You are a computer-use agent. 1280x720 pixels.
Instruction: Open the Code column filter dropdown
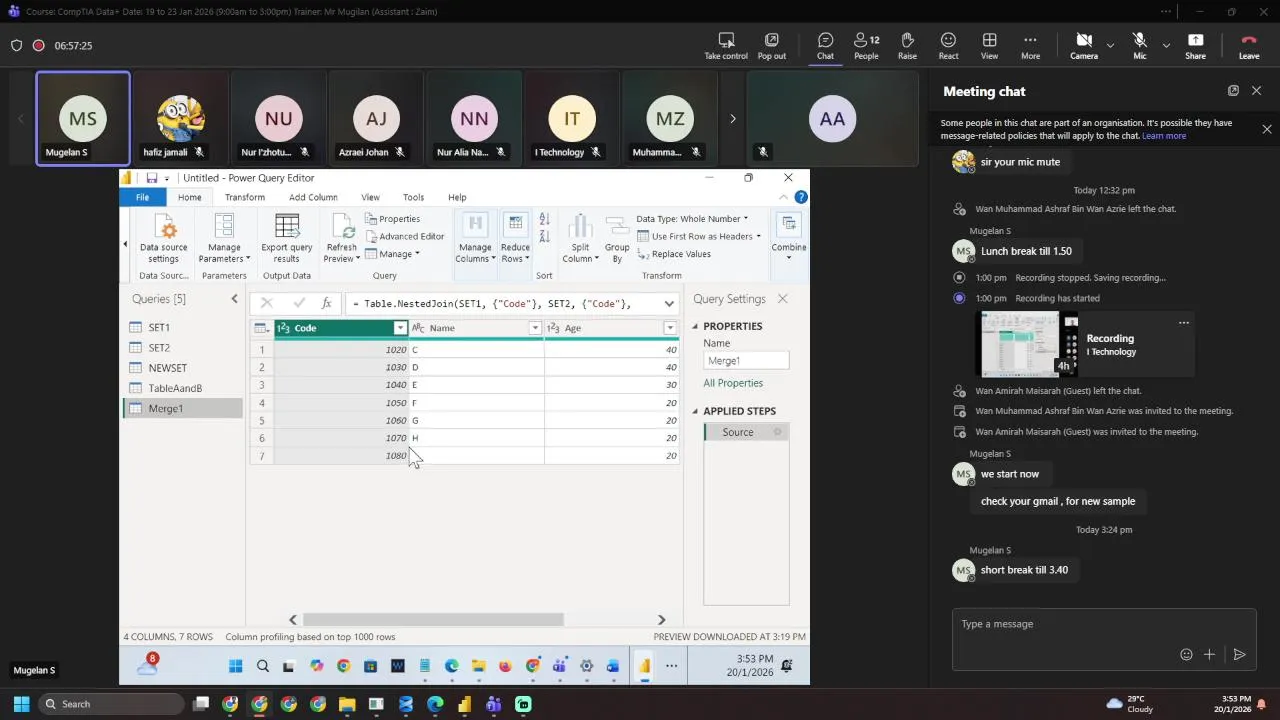click(400, 328)
